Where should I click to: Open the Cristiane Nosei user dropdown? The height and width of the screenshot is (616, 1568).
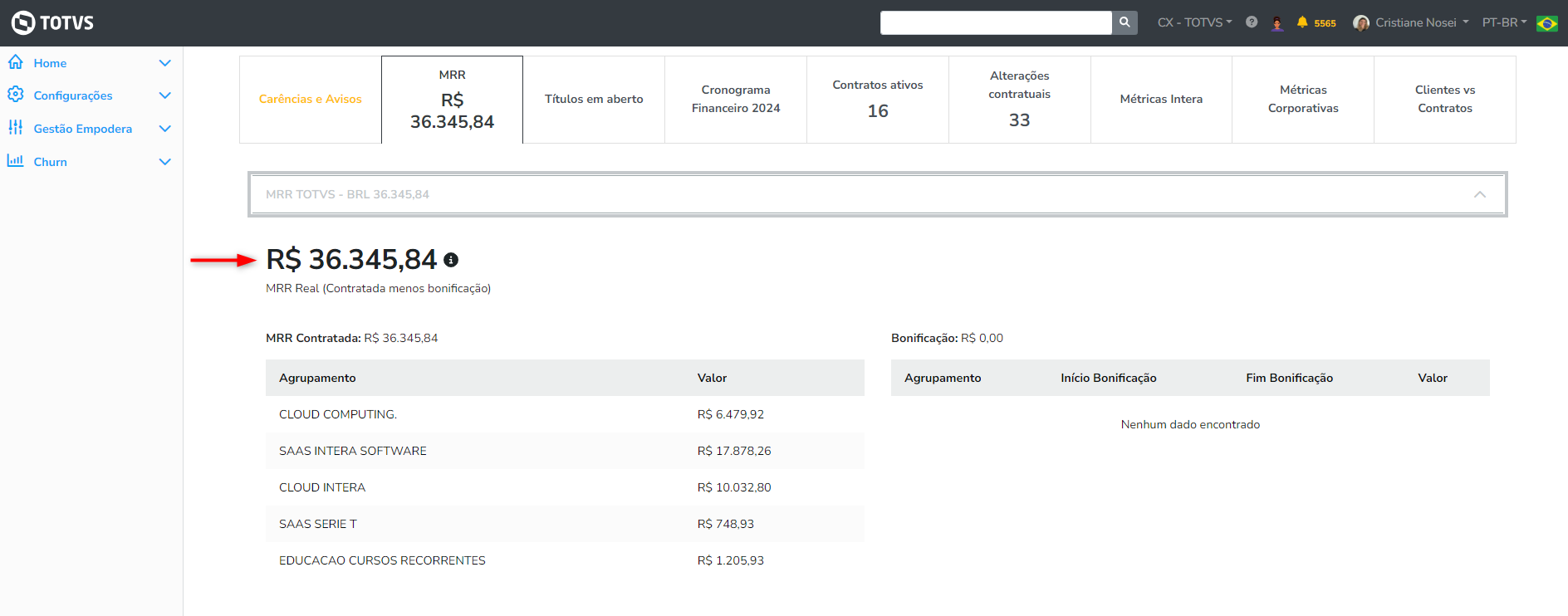pyautogui.click(x=1422, y=22)
